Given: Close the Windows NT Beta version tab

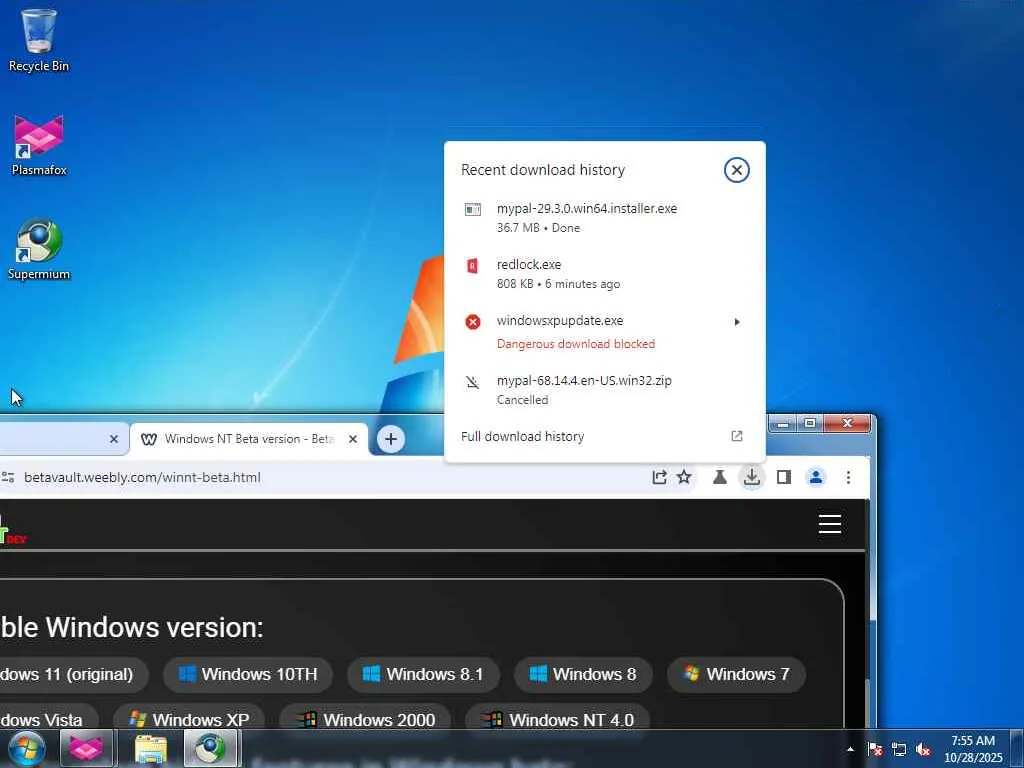Looking at the screenshot, I should click(x=353, y=439).
